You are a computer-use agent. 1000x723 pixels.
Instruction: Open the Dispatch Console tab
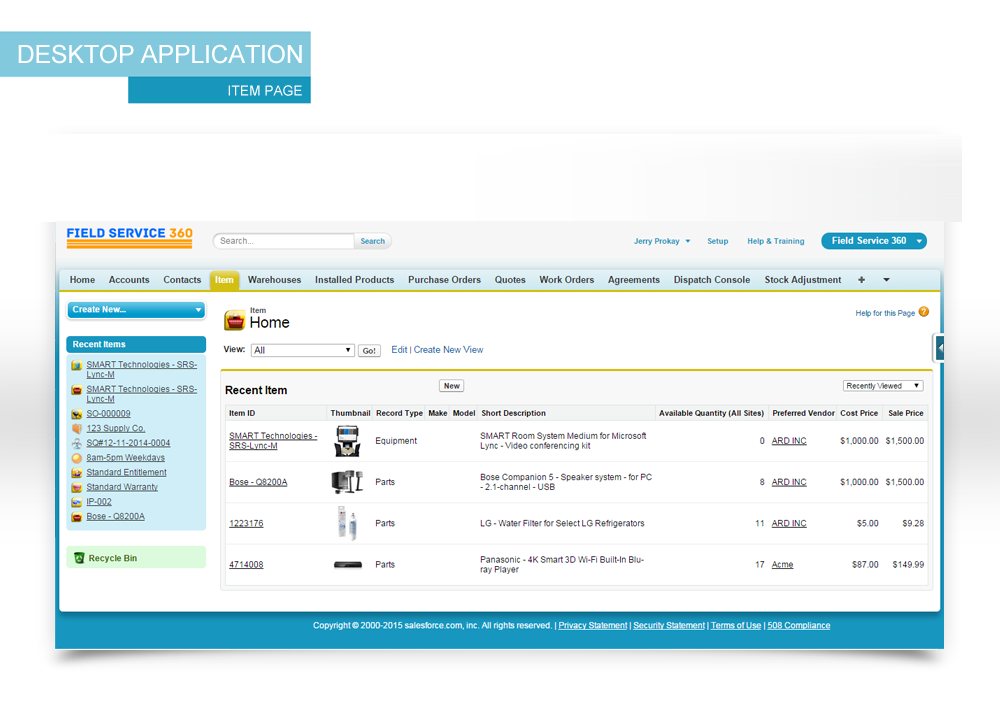711,280
